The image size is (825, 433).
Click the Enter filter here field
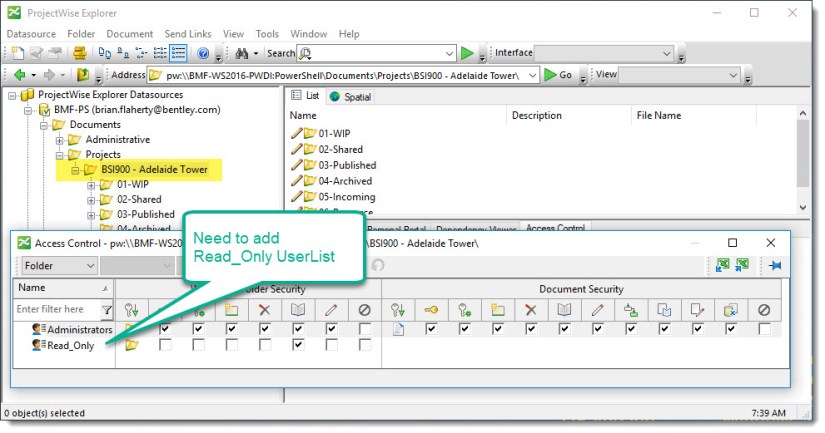tap(56, 309)
